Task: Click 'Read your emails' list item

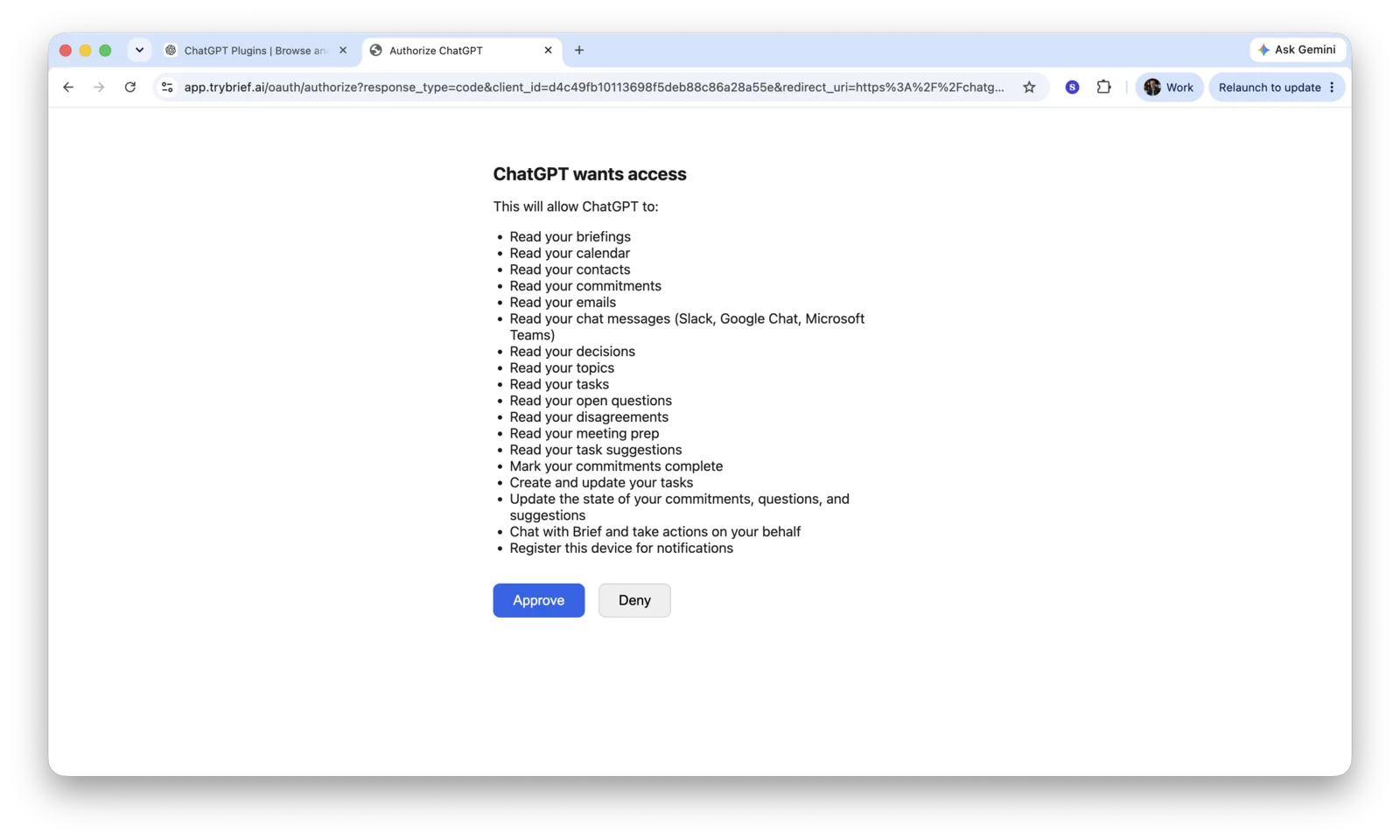Action: pyautogui.click(x=563, y=303)
